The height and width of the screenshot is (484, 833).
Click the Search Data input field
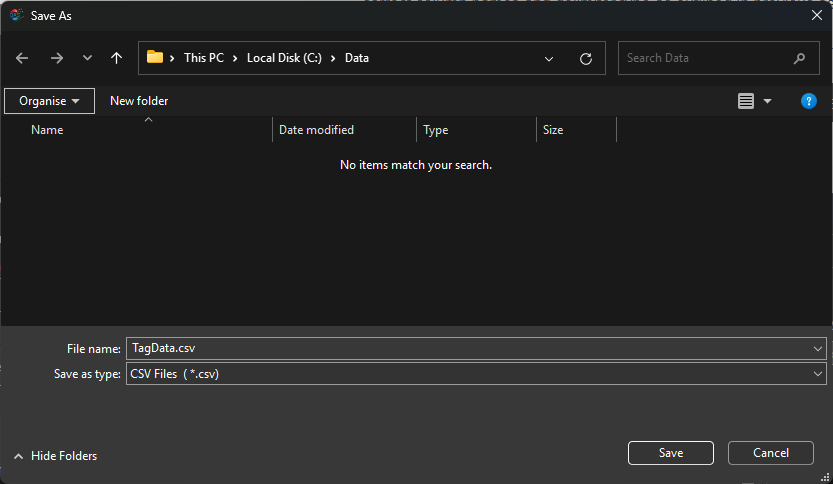point(705,58)
